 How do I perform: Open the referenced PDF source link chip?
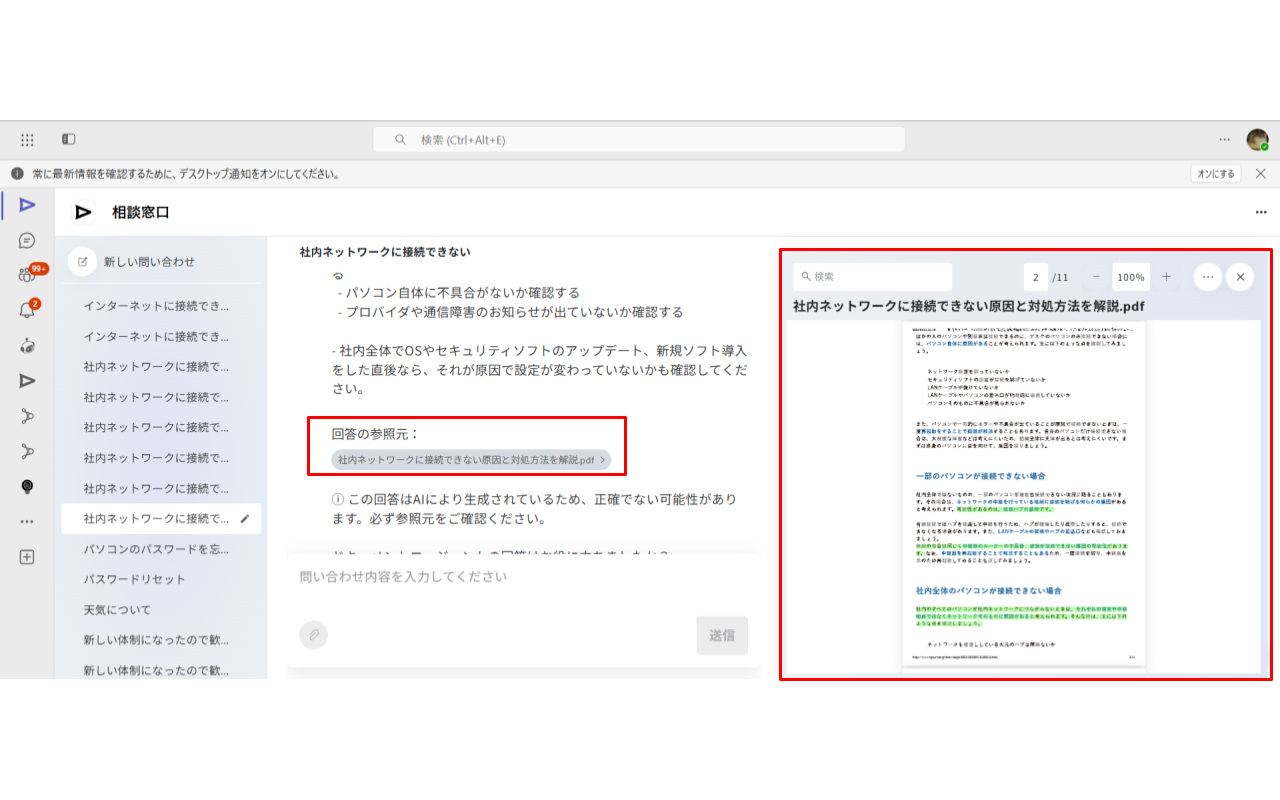471,460
